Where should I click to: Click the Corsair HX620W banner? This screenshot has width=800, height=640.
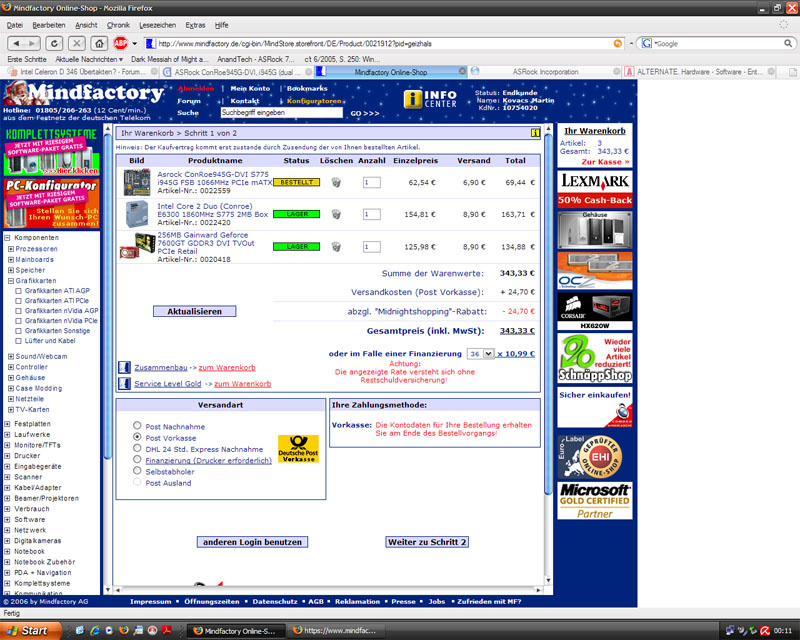[x=595, y=312]
